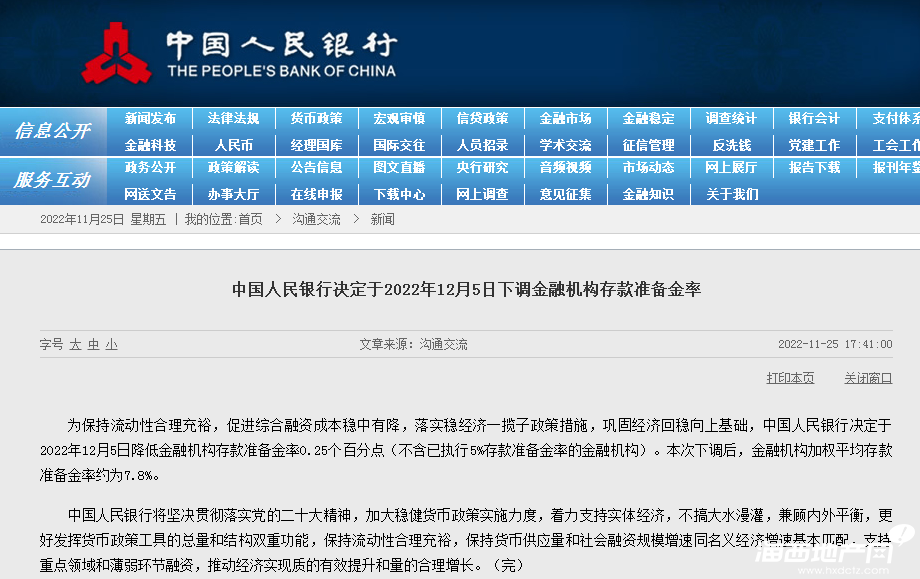Select the 金融科技 menu item
This screenshot has height=579, width=920.
tap(150, 145)
